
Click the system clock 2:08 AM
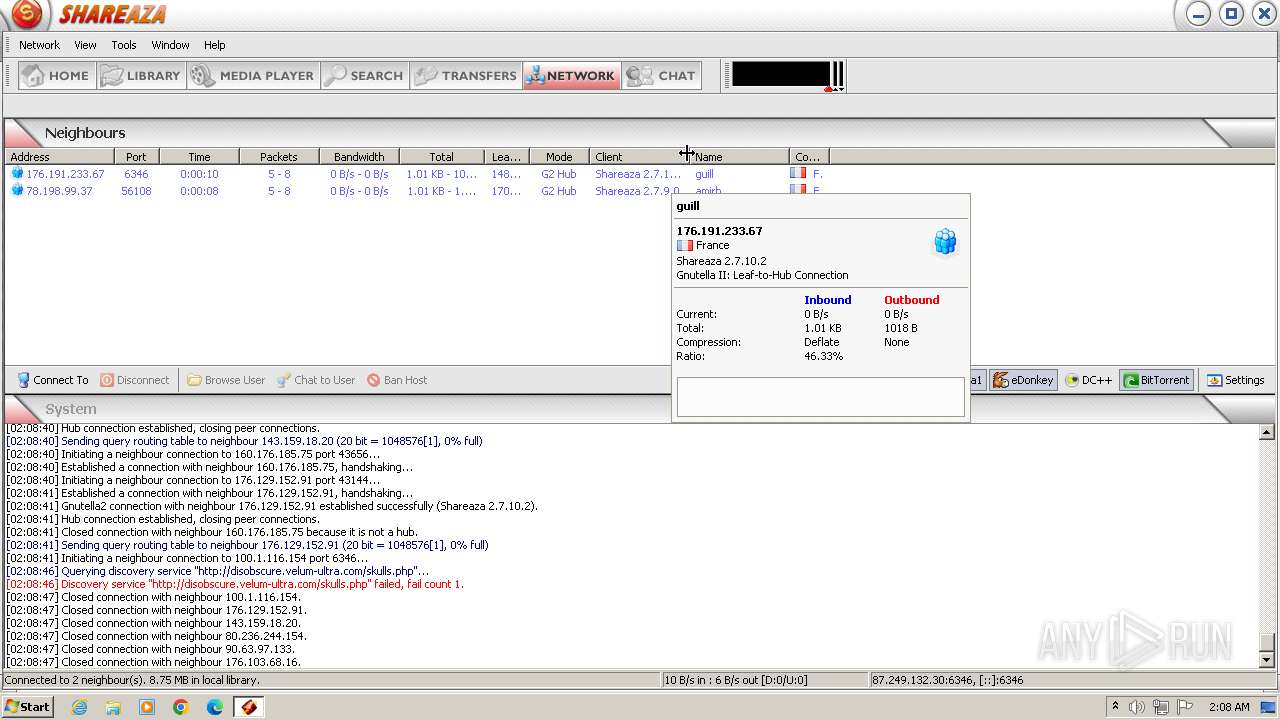pos(1229,707)
